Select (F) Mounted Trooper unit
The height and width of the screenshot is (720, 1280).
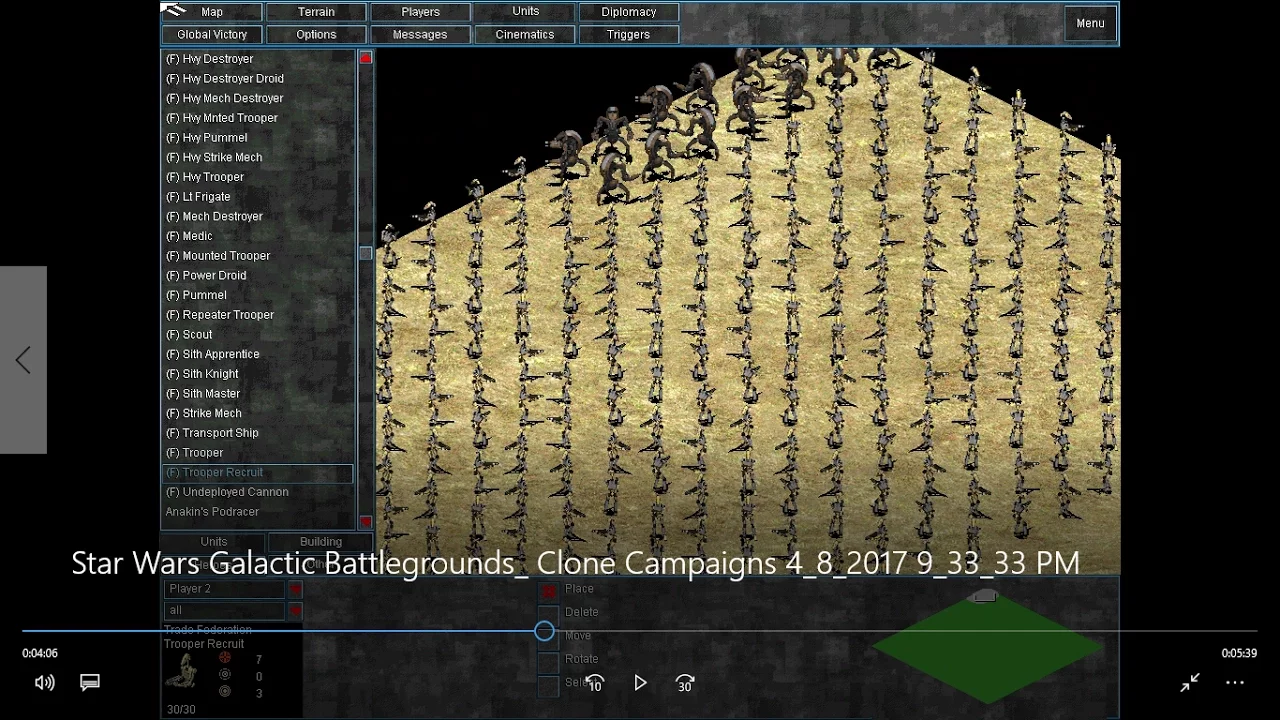pyautogui.click(x=258, y=256)
